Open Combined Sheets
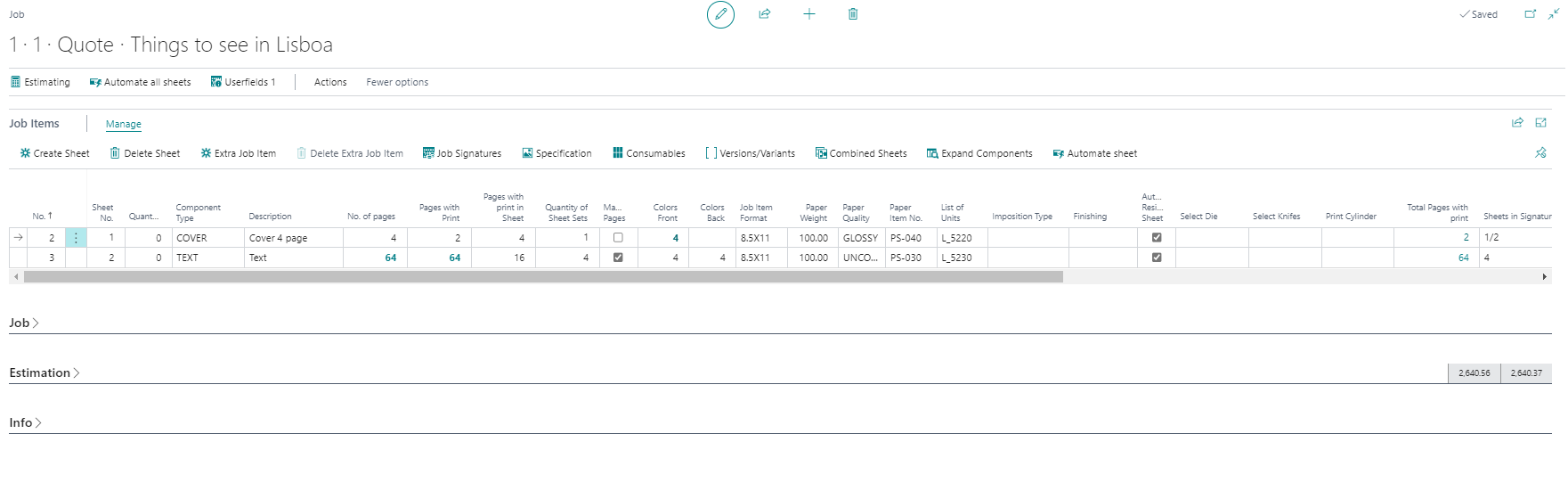The height and width of the screenshot is (483, 1568). click(x=862, y=153)
